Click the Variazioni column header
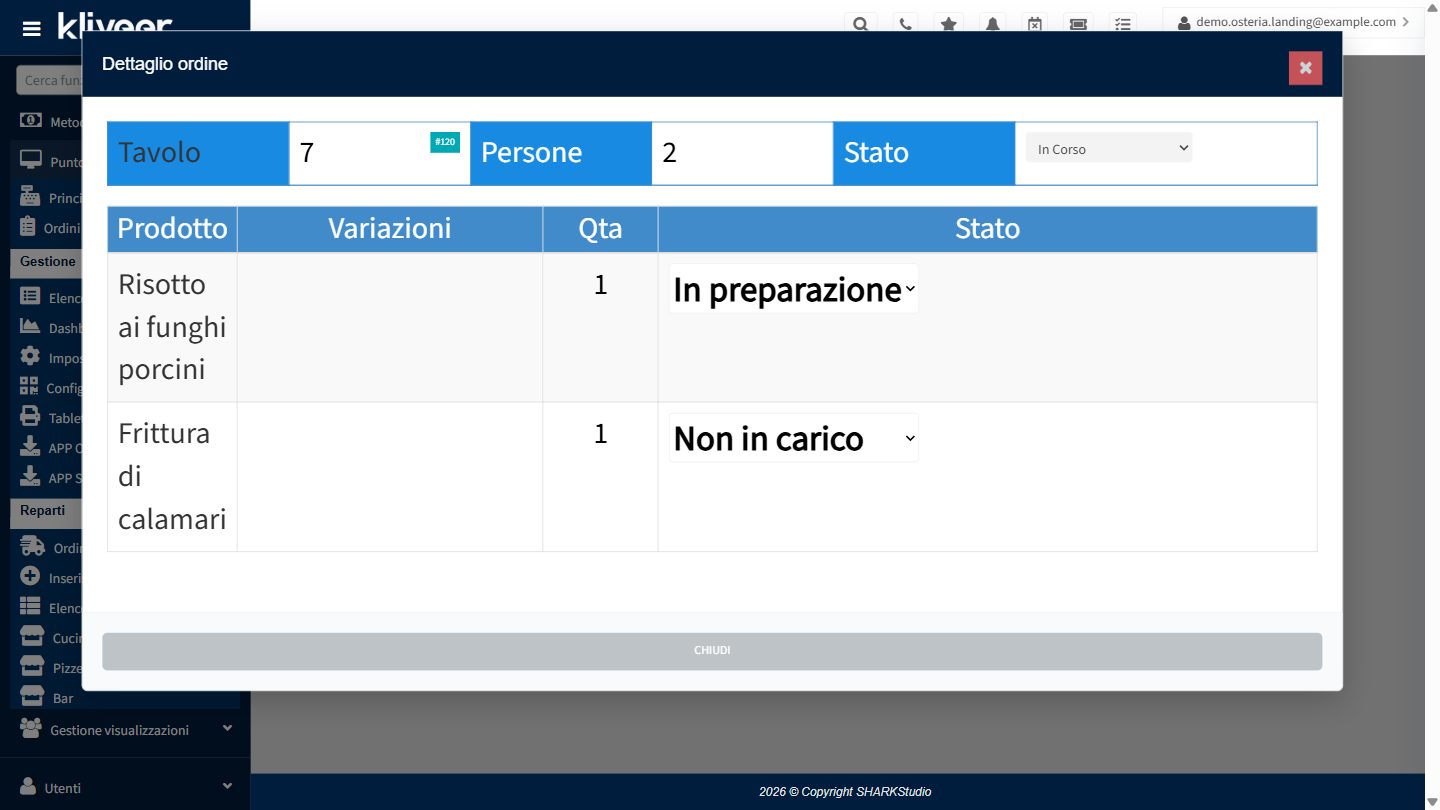This screenshot has height=810, width=1440. click(x=390, y=229)
